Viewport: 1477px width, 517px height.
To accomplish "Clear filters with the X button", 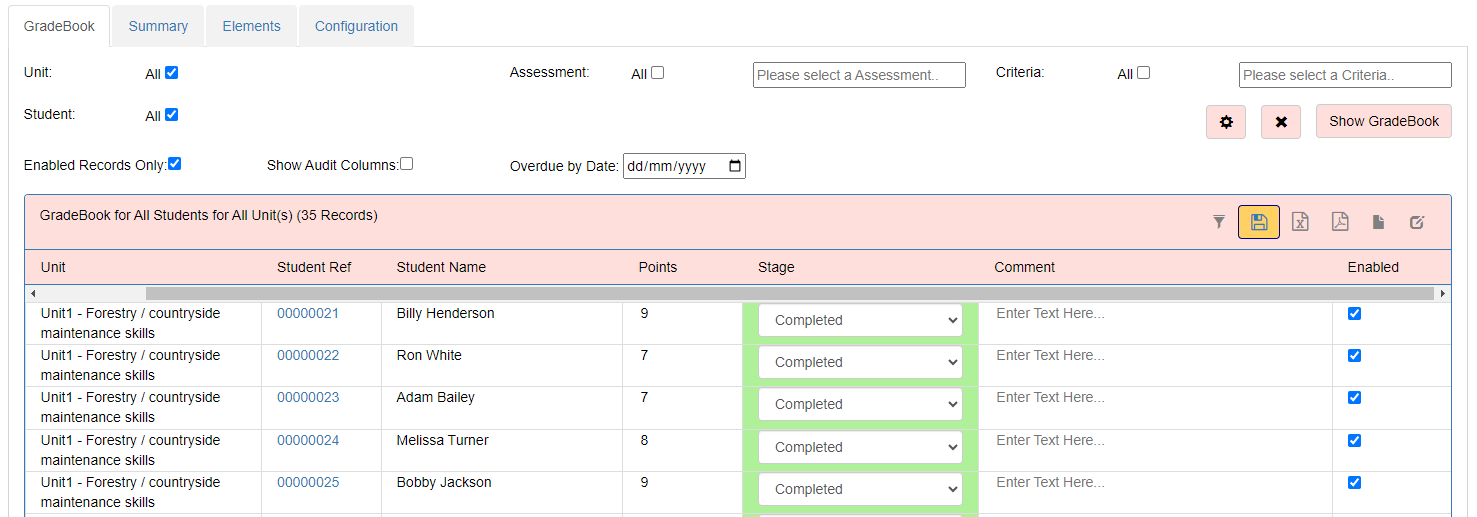I will 1281,122.
